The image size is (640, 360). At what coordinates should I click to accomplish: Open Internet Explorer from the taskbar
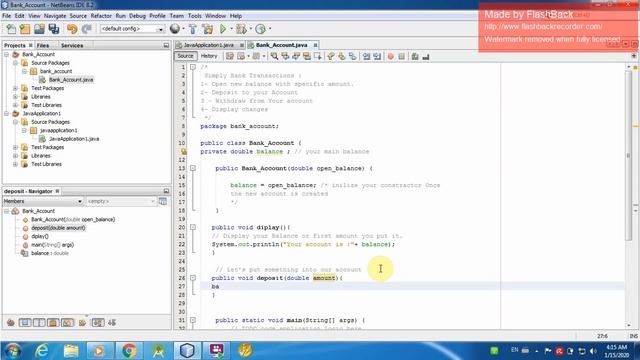[x=42, y=351]
